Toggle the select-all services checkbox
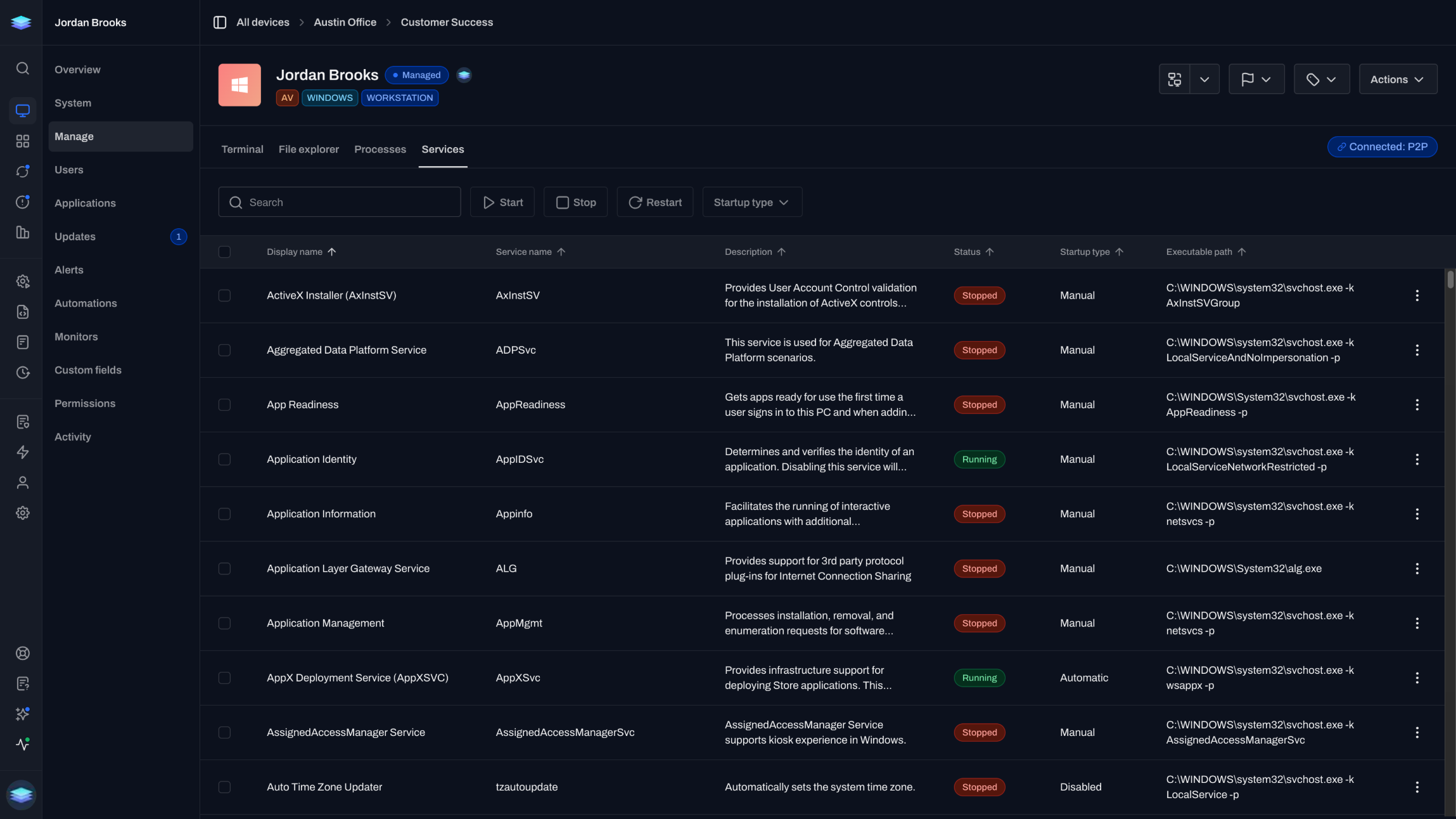The height and width of the screenshot is (819, 1456). [224, 252]
